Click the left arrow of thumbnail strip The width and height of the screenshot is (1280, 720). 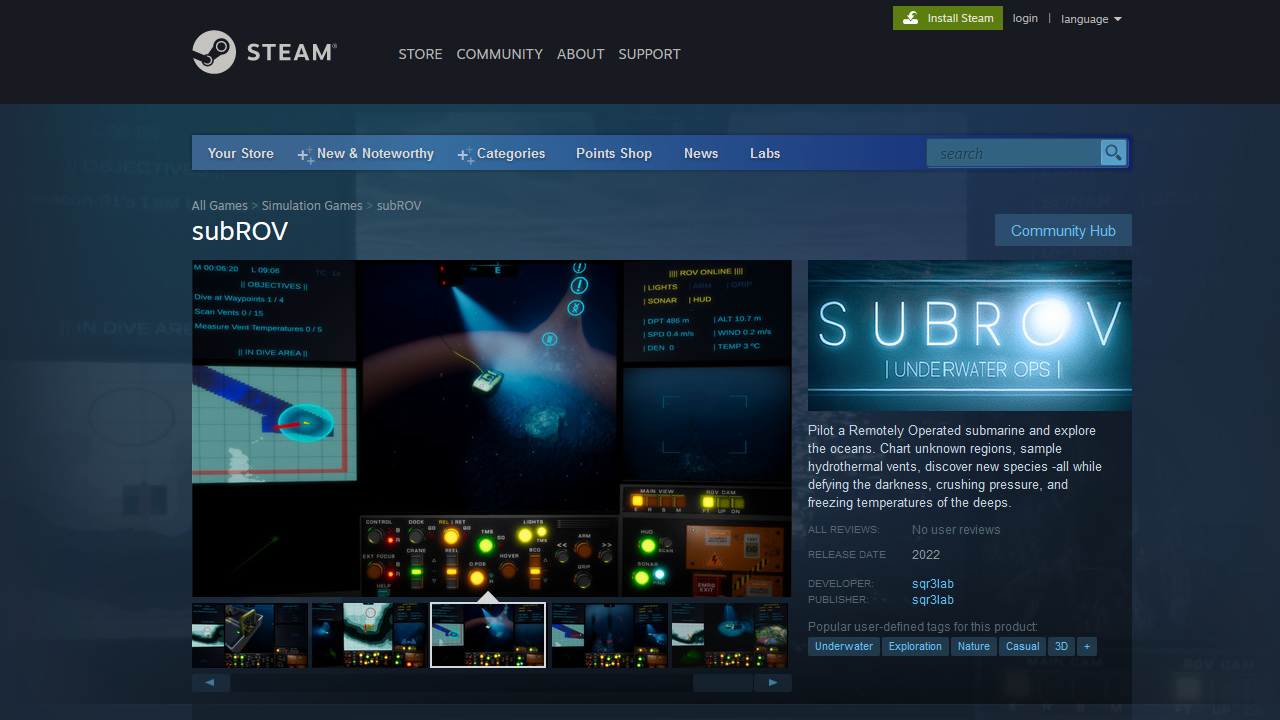pyautogui.click(x=211, y=683)
